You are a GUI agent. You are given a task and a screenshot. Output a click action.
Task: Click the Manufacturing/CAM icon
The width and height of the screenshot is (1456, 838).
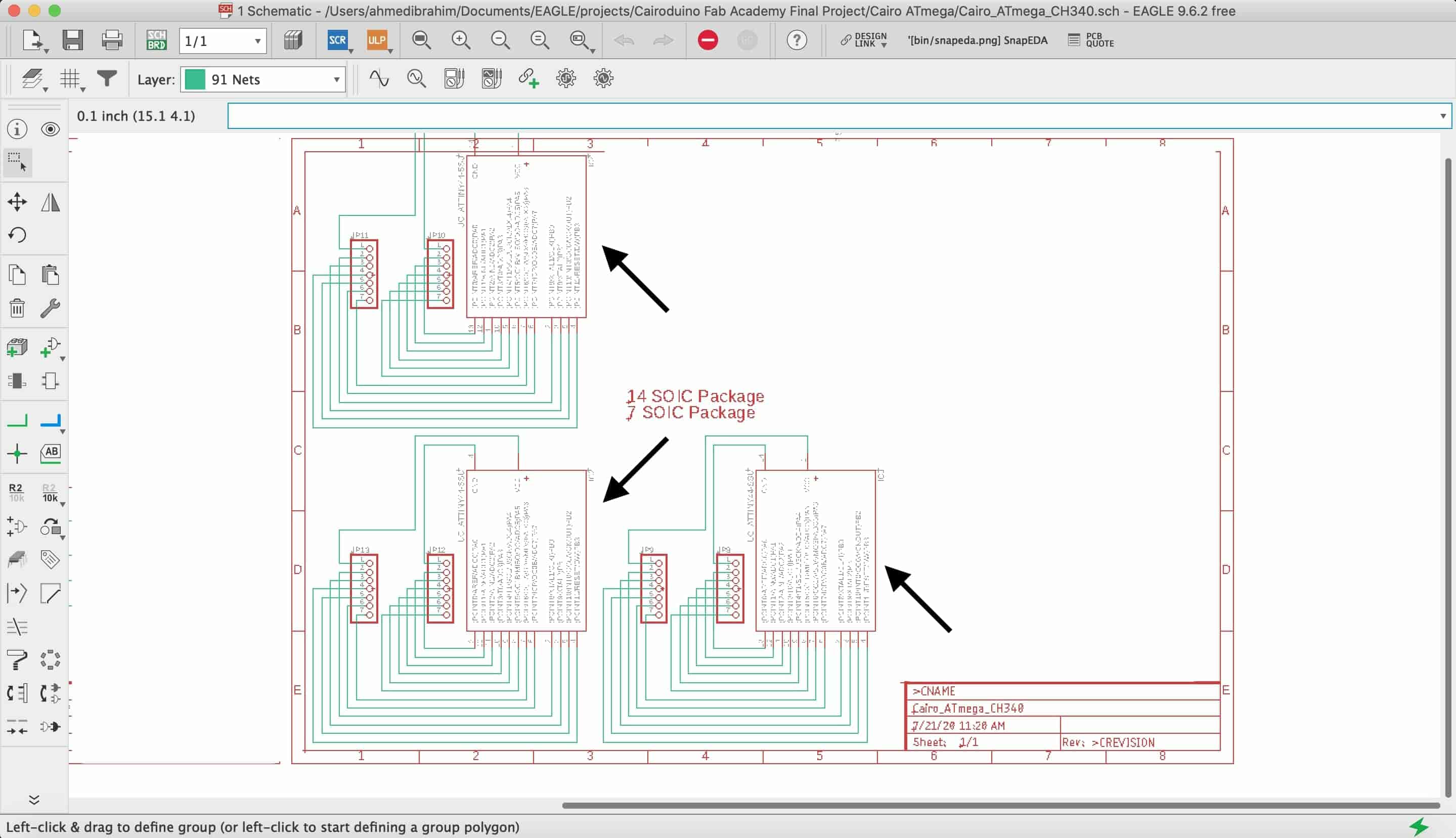tap(293, 40)
